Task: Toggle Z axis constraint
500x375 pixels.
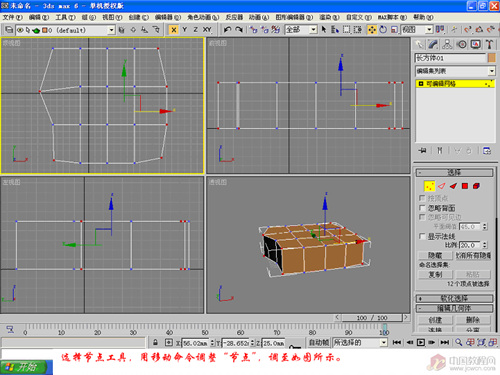Action: pos(195,30)
